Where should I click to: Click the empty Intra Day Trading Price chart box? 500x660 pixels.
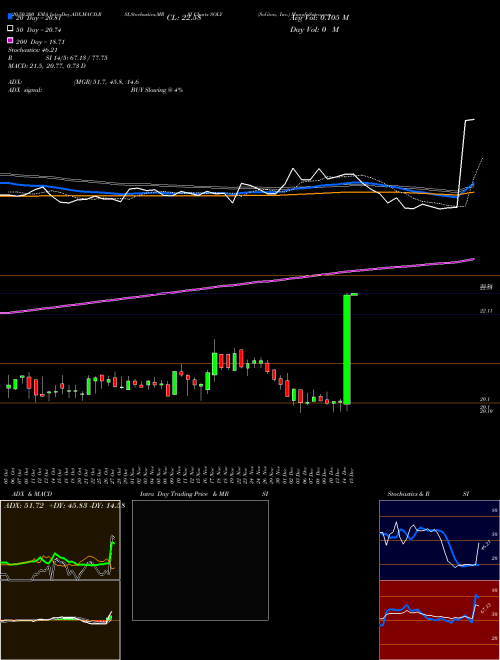click(x=200, y=560)
